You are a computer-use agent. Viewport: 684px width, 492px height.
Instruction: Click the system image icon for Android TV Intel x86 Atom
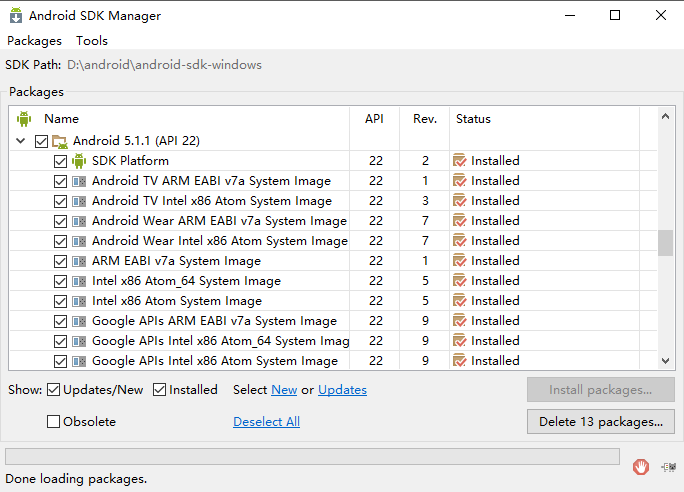[79, 201]
